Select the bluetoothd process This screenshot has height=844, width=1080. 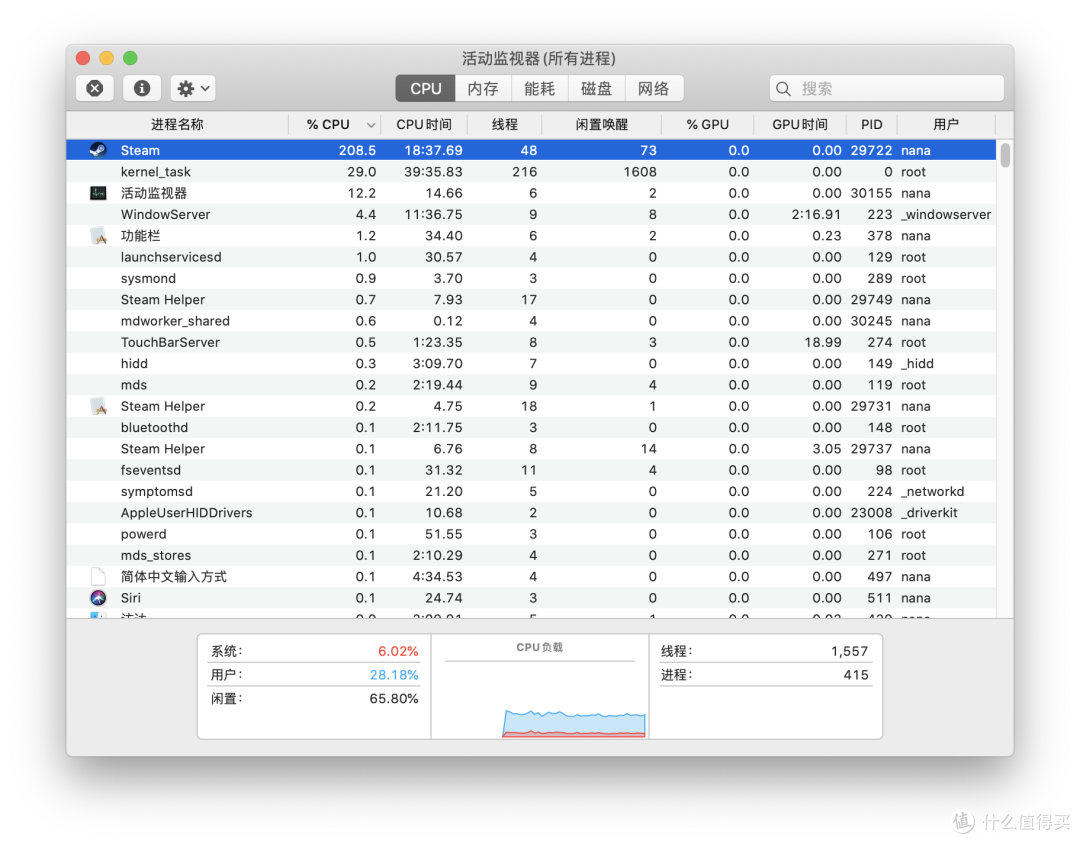pos(531,427)
